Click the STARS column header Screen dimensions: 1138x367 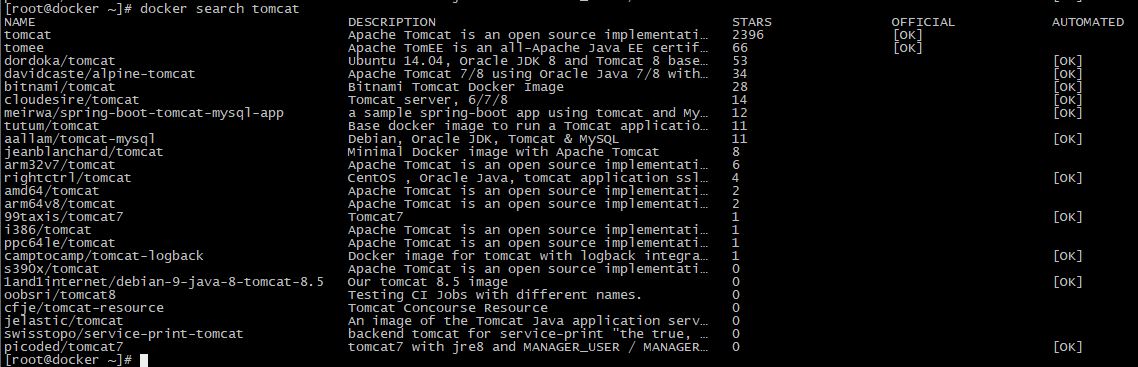point(752,22)
